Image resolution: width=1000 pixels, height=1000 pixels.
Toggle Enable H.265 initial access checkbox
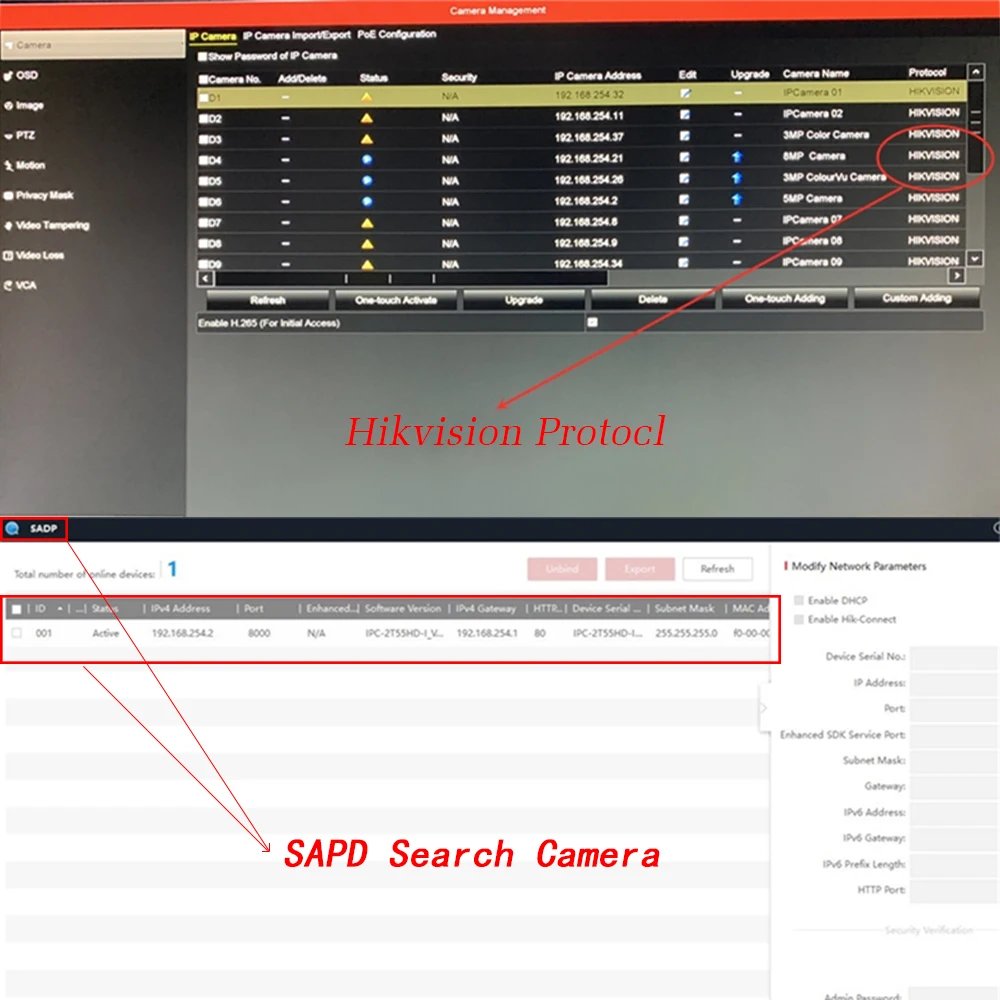click(x=592, y=322)
